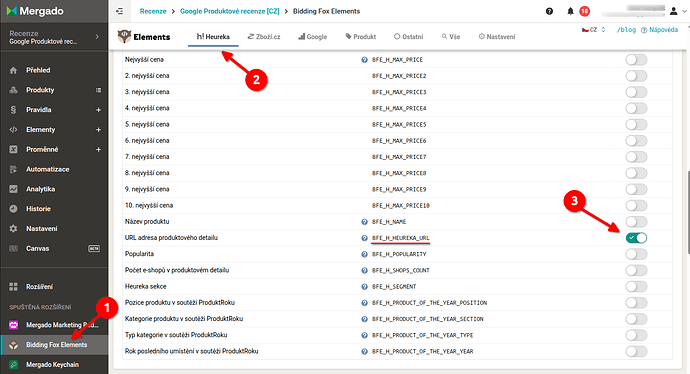This screenshot has width=690, height=374.
Task: Click the Canvas icon in sidebar
Action: [13, 249]
